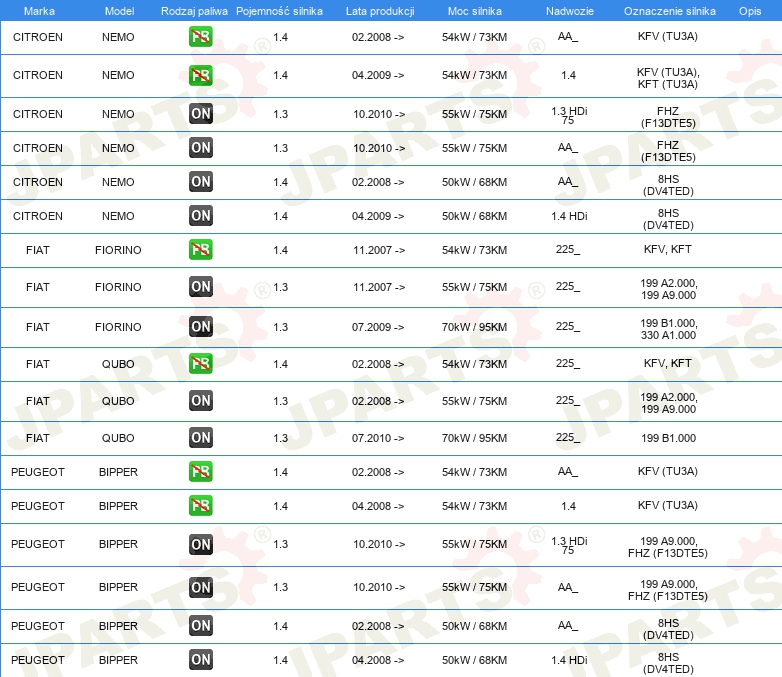This screenshot has width=782, height=677.
Task: Select 'KFV, KFT' in Fiat Fiorino row
Action: coord(667,249)
